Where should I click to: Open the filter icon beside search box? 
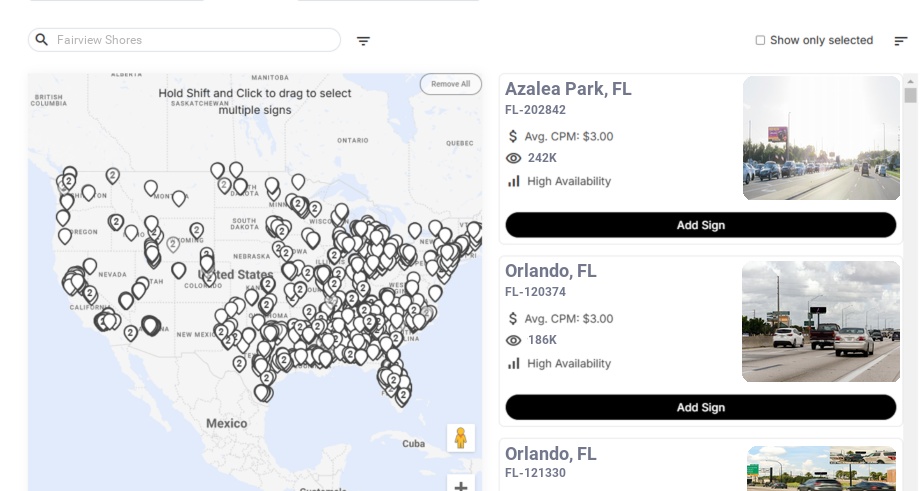coord(363,41)
